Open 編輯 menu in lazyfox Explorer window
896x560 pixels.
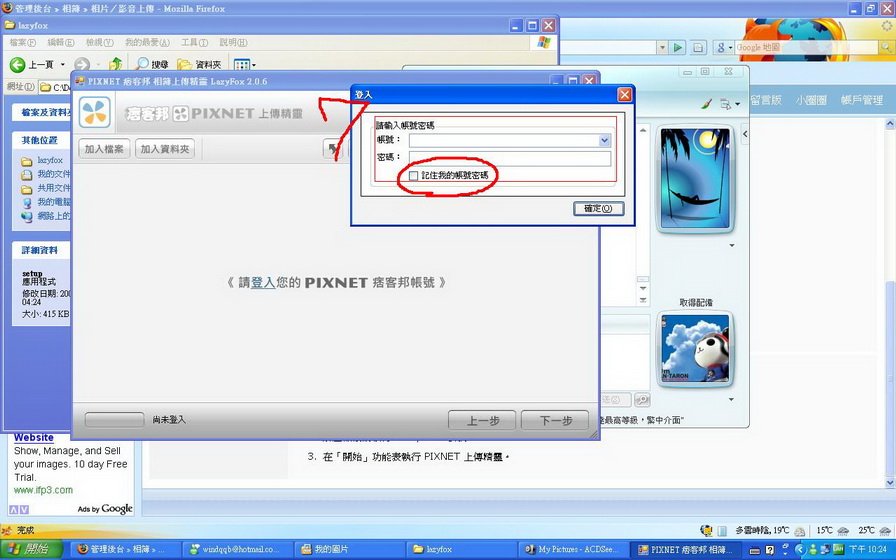[61, 42]
